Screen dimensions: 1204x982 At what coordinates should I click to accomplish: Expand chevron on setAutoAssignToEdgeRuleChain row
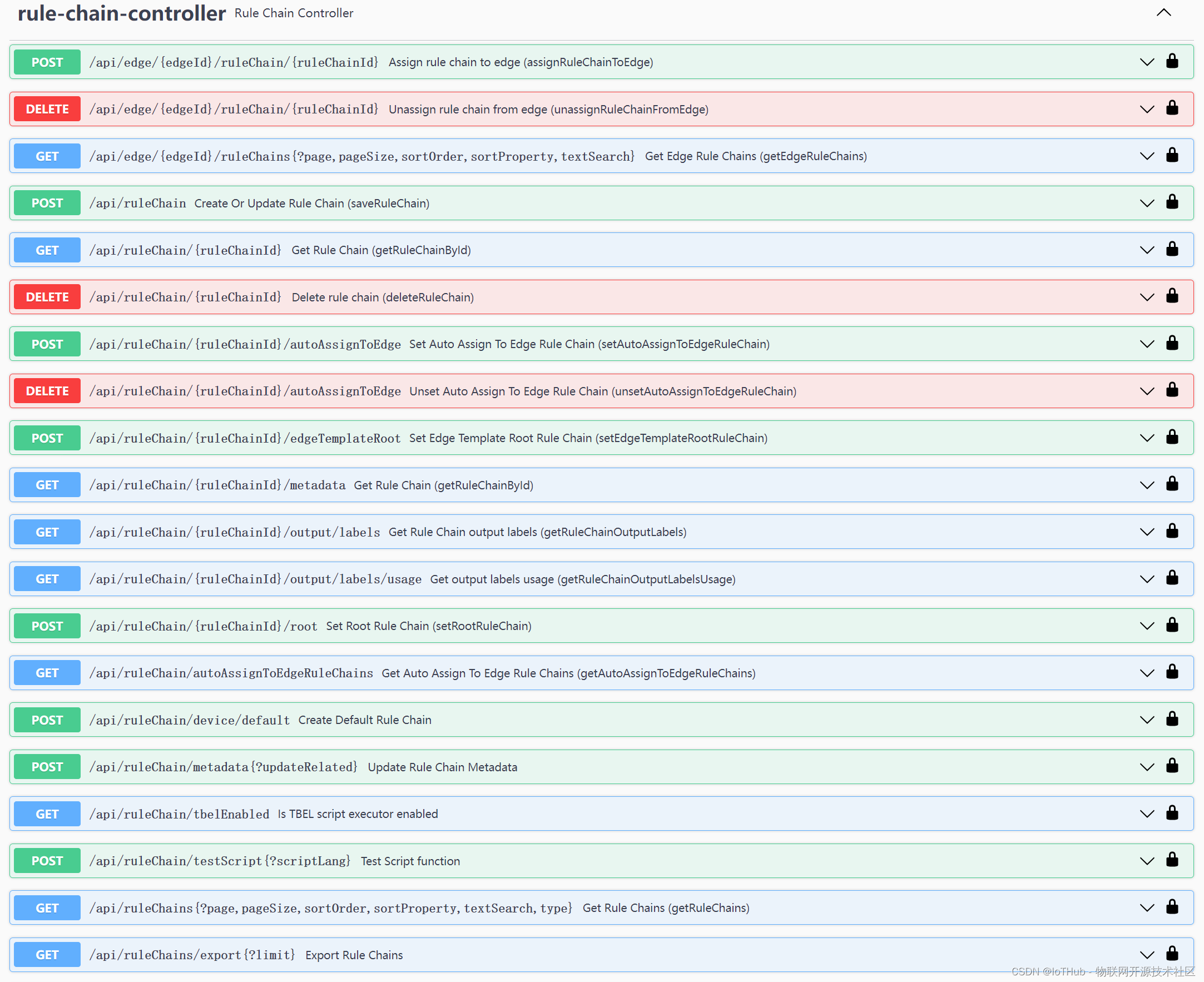coord(1146,344)
